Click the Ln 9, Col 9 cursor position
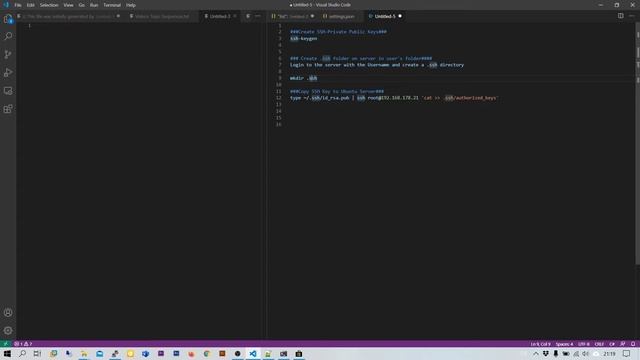 (540, 344)
